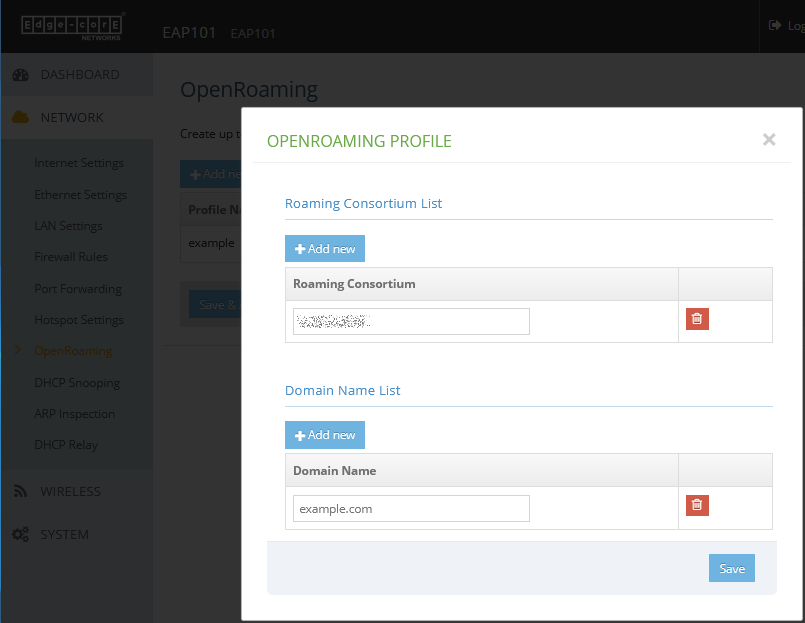
Task: Close the OpenRoaming Profile dialog
Action: pos(769,140)
